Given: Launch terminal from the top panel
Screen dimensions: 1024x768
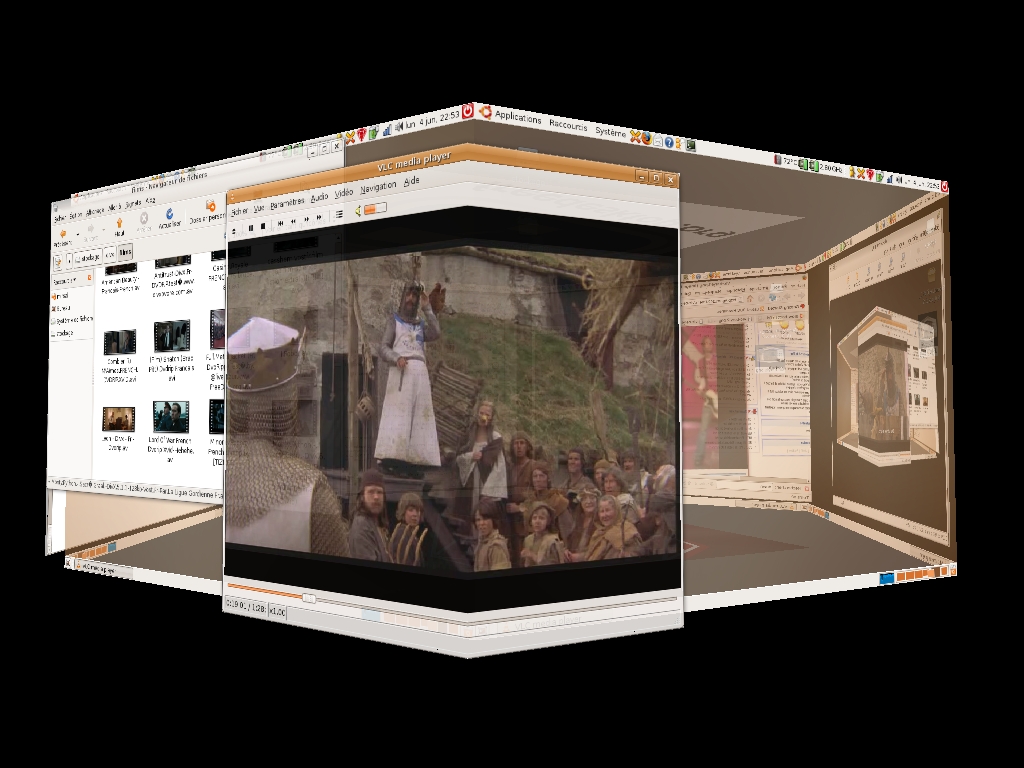Looking at the screenshot, I should coord(690,145).
